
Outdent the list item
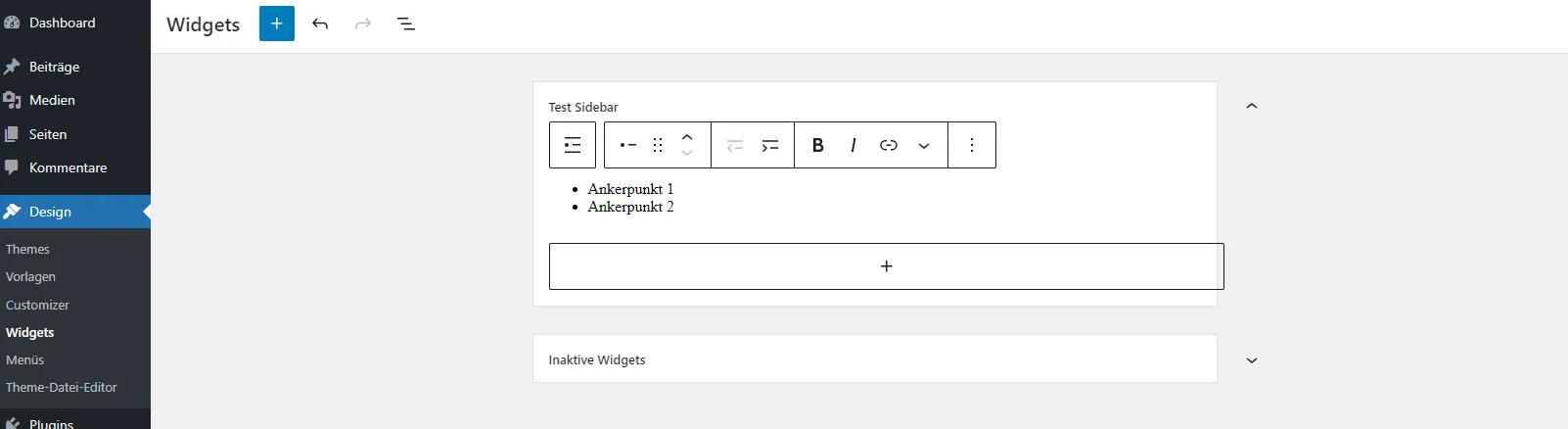pyautogui.click(x=735, y=145)
